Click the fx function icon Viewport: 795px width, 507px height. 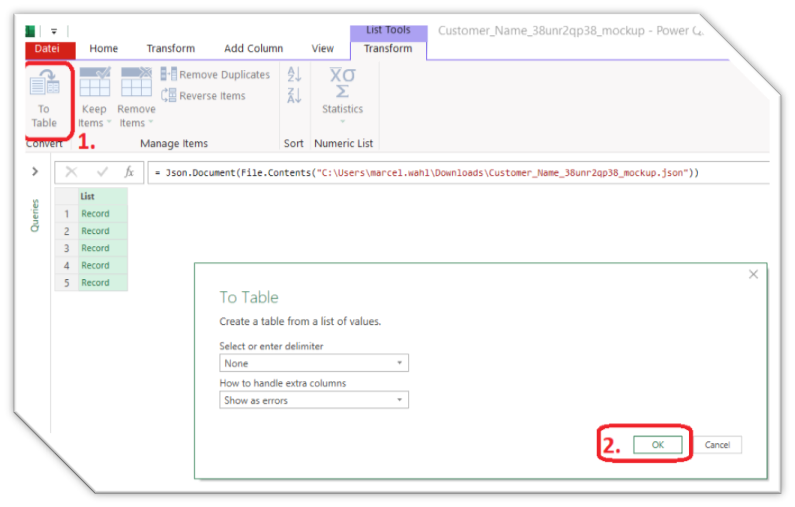[128, 172]
